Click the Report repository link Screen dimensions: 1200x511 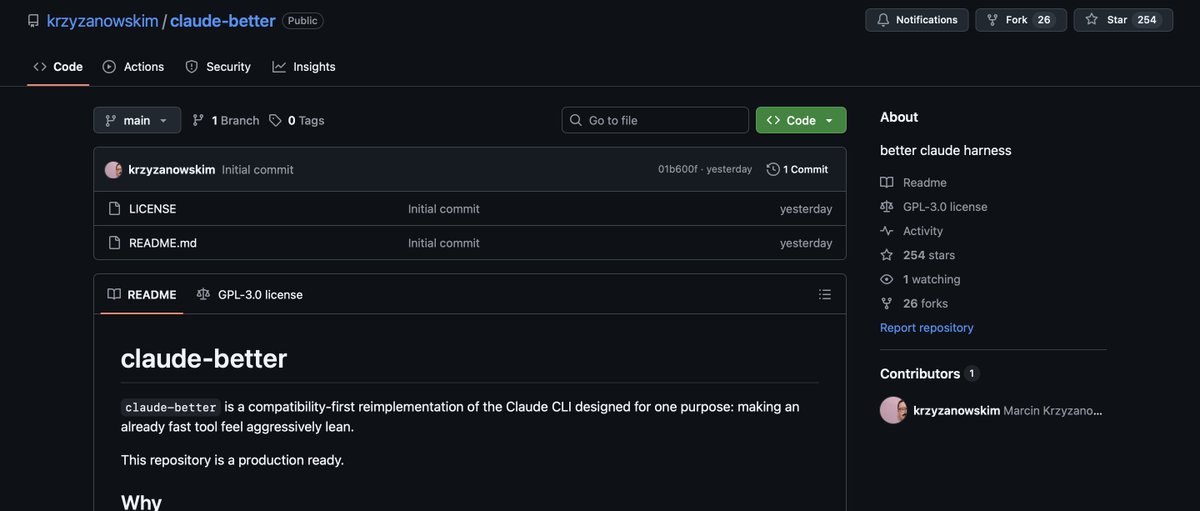(x=927, y=328)
